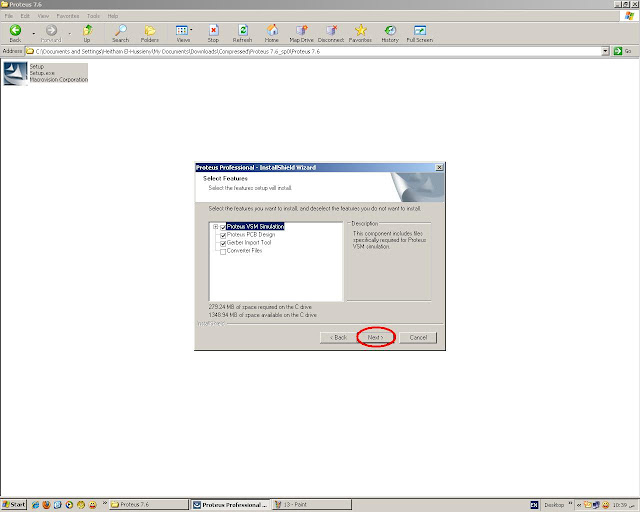Click the Back navigation icon in Explorer toolbar
The image size is (640, 512).
pyautogui.click(x=16, y=30)
